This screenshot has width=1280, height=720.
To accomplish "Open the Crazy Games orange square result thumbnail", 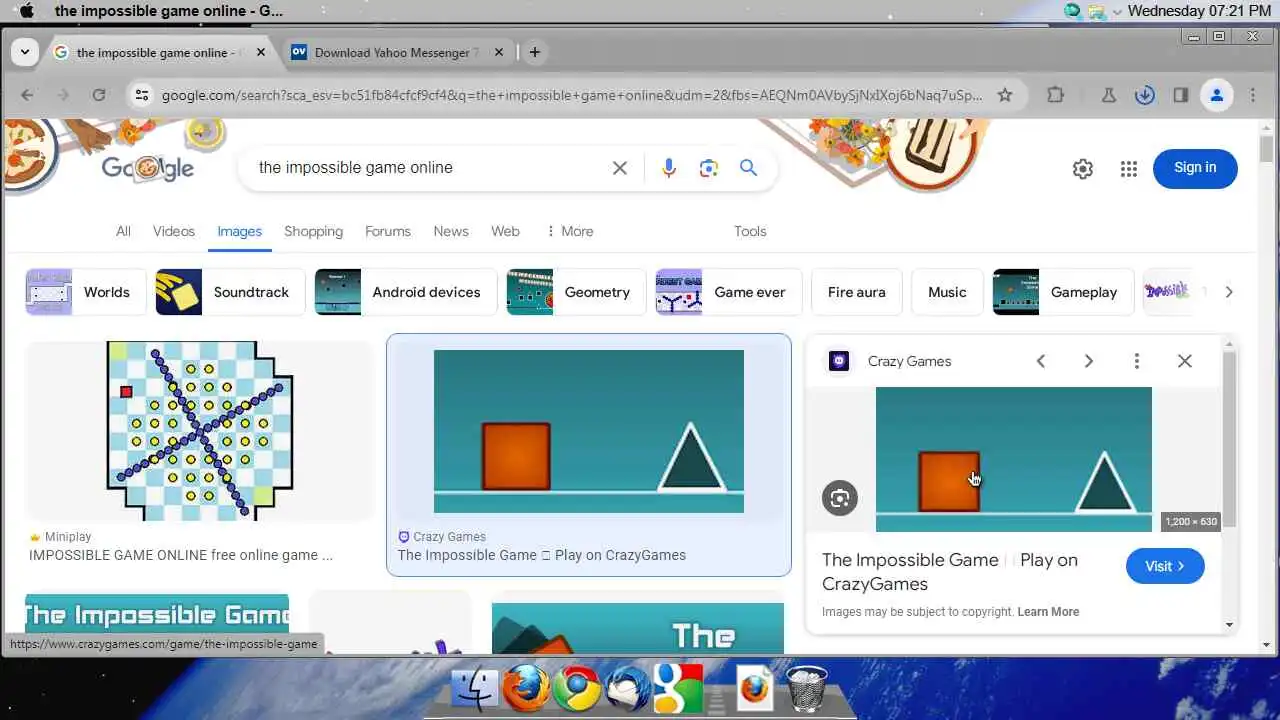I will (589, 431).
